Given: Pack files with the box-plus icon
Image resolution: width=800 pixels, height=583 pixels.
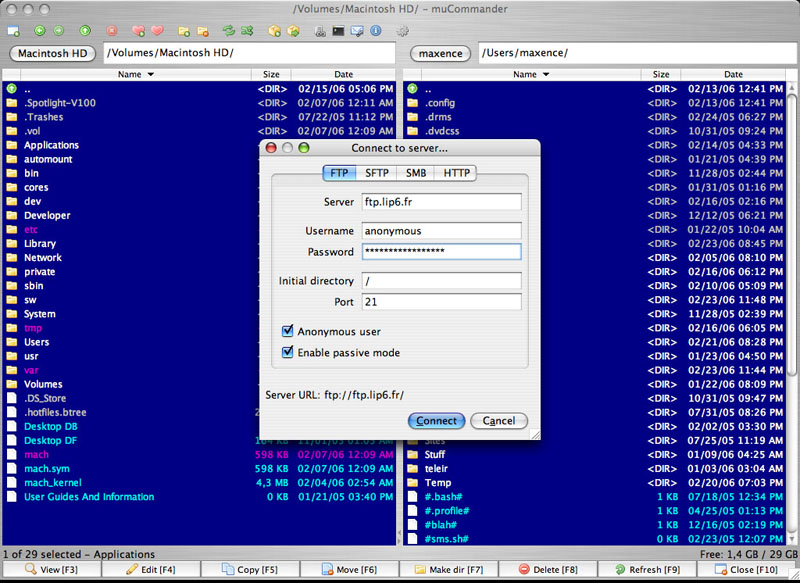Looking at the screenshot, I should [274, 31].
